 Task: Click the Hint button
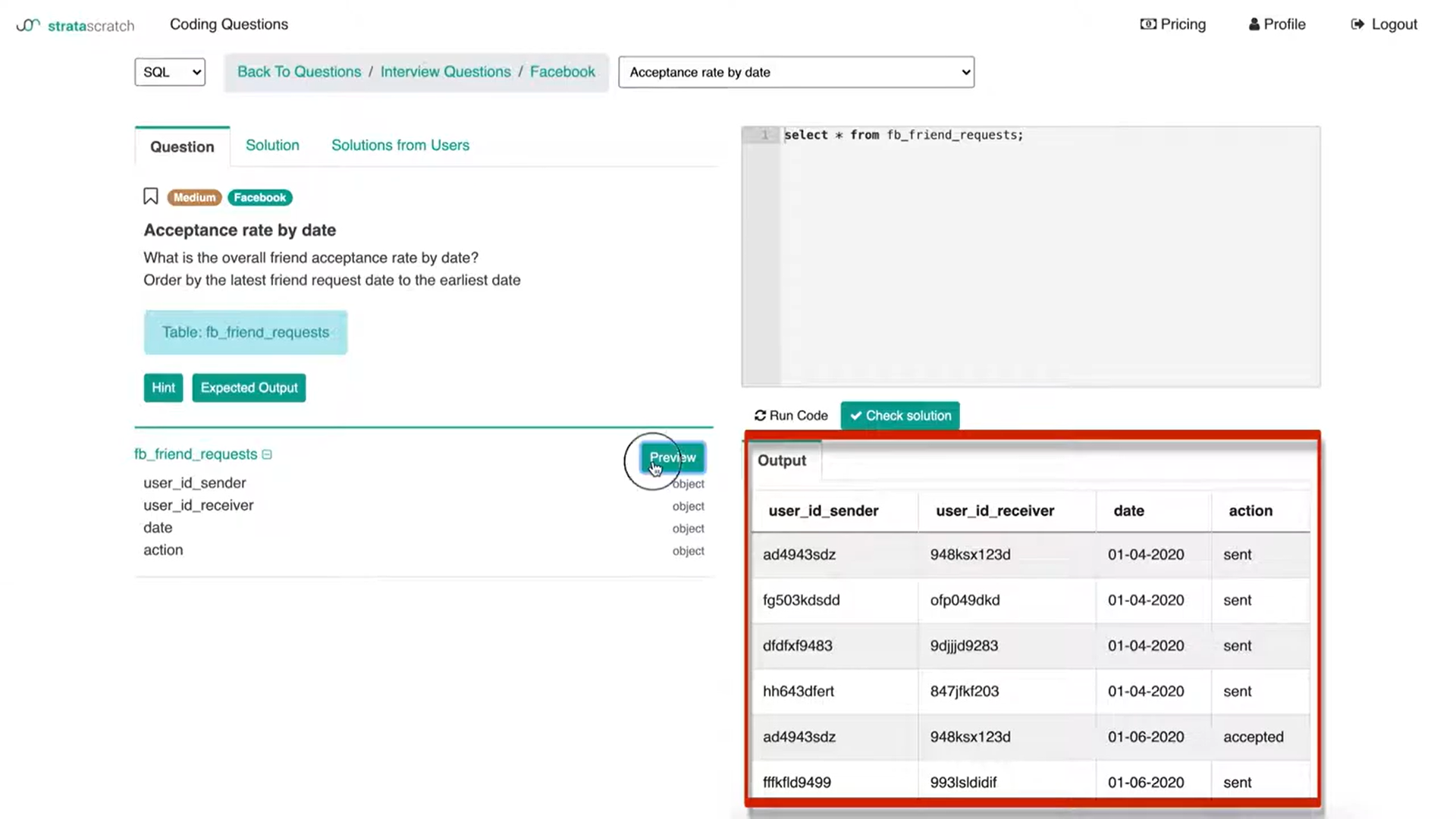pos(163,388)
